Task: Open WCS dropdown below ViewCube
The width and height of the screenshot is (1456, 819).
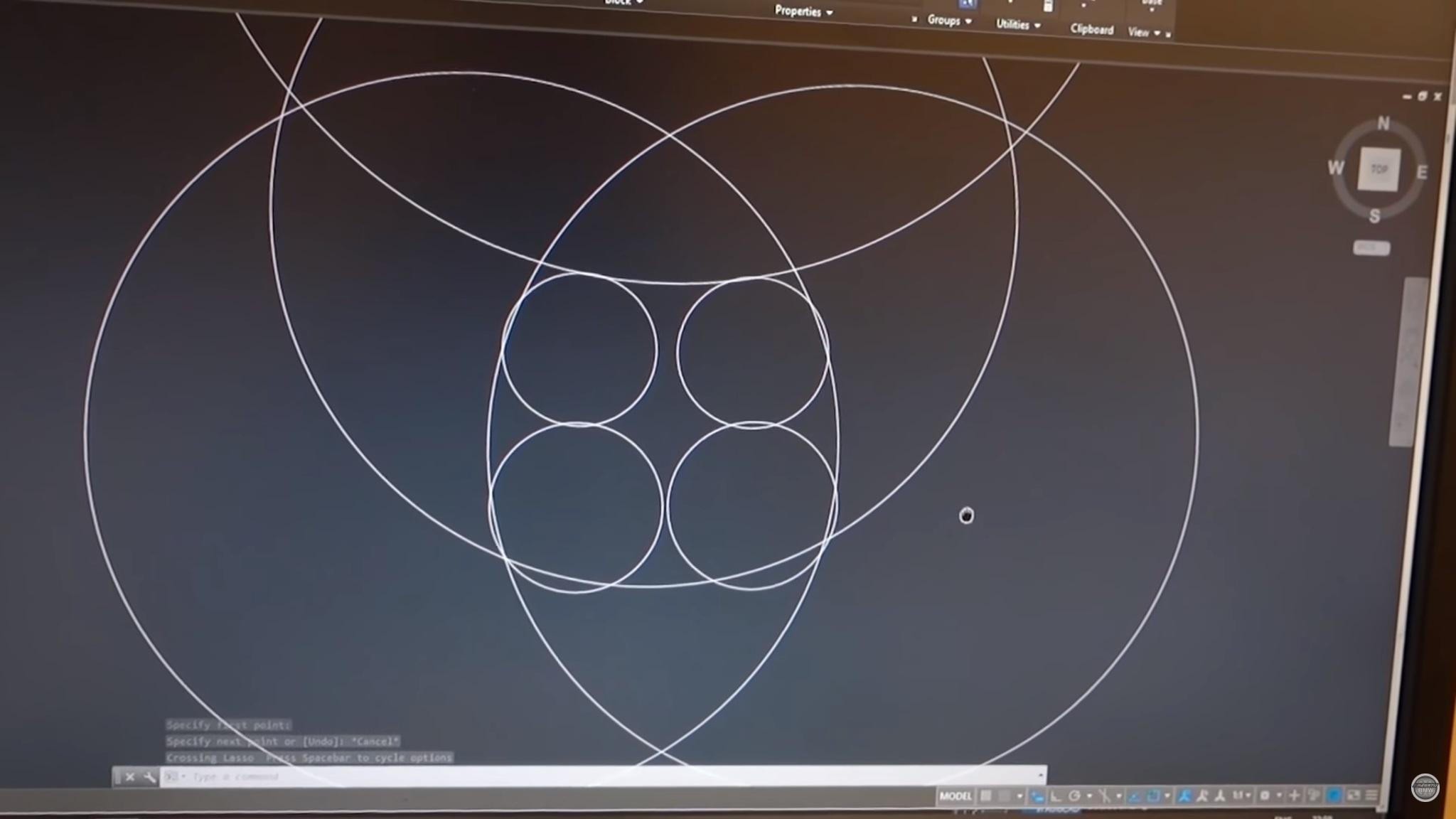Action: point(1371,248)
